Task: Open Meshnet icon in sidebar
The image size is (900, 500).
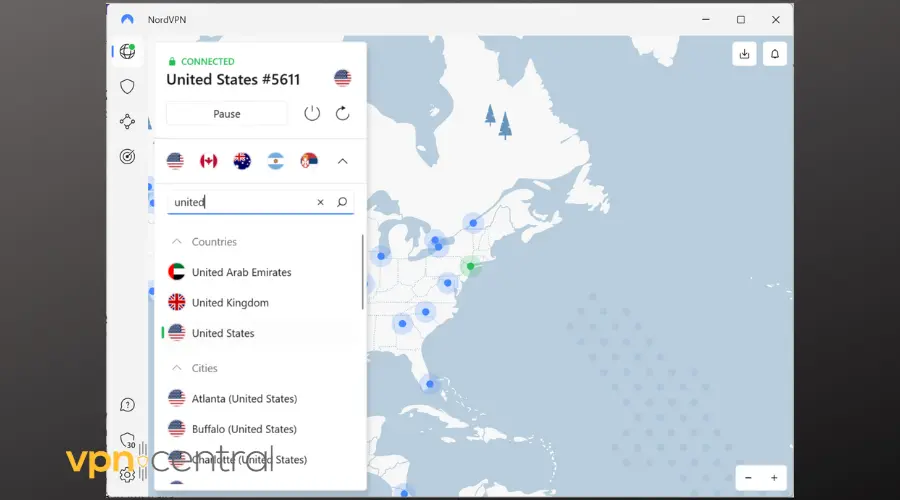Action: click(127, 122)
